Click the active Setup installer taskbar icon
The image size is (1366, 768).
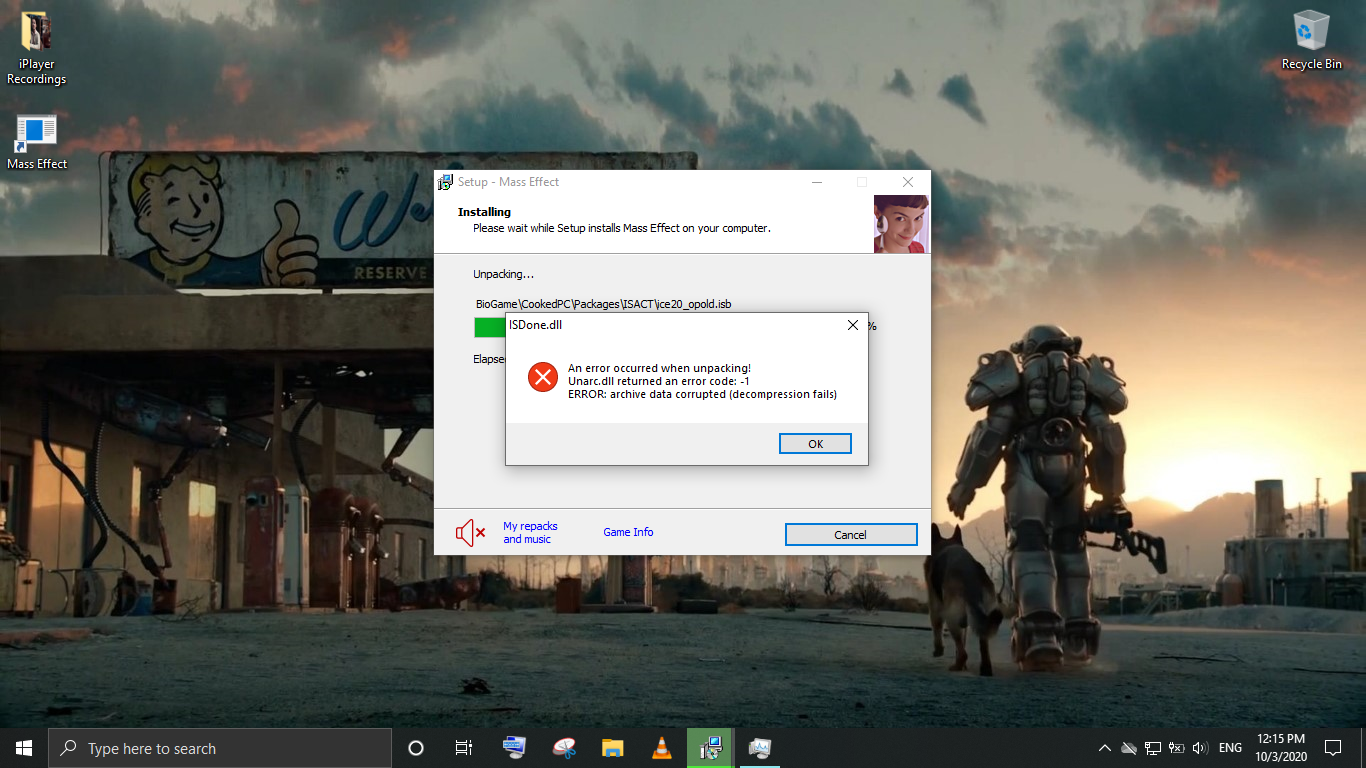(711, 748)
